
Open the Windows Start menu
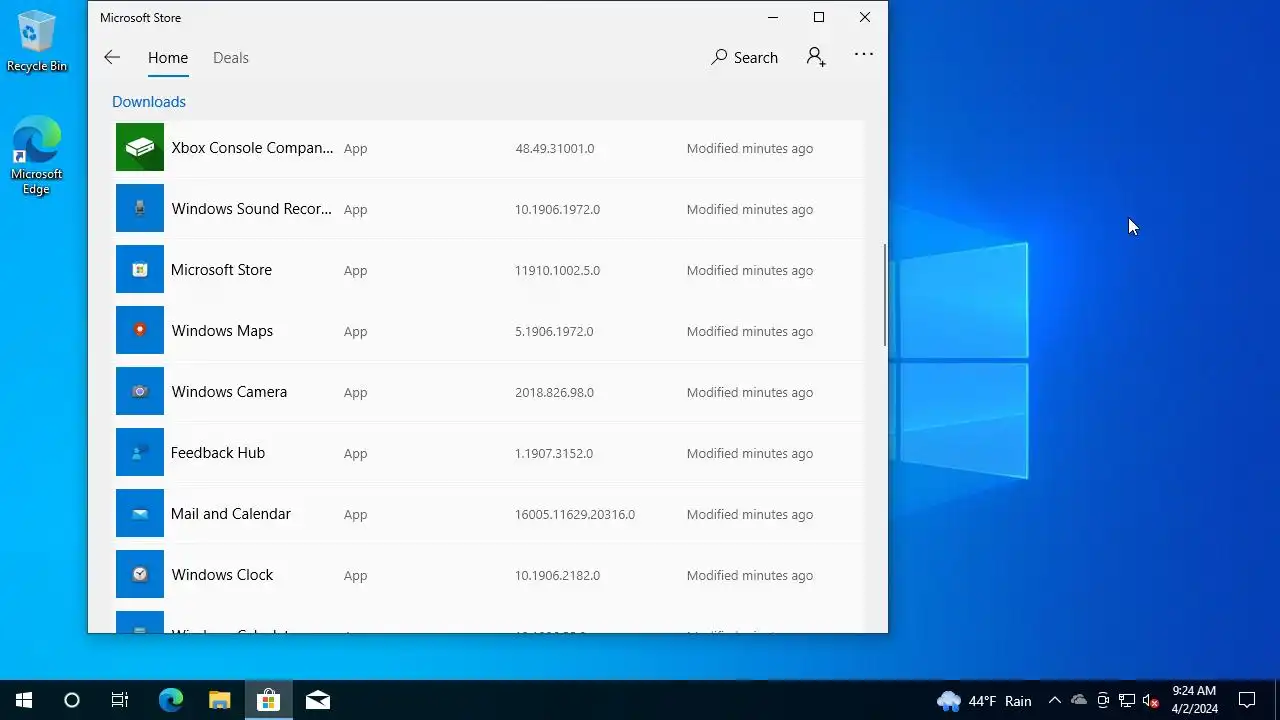pyautogui.click(x=24, y=700)
